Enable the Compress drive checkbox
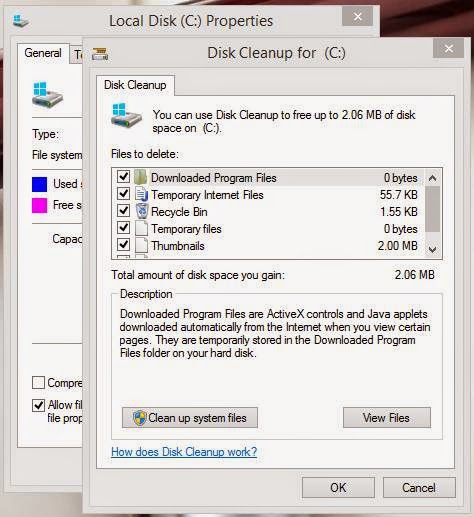Screen dimensions: 474x517 38,383
